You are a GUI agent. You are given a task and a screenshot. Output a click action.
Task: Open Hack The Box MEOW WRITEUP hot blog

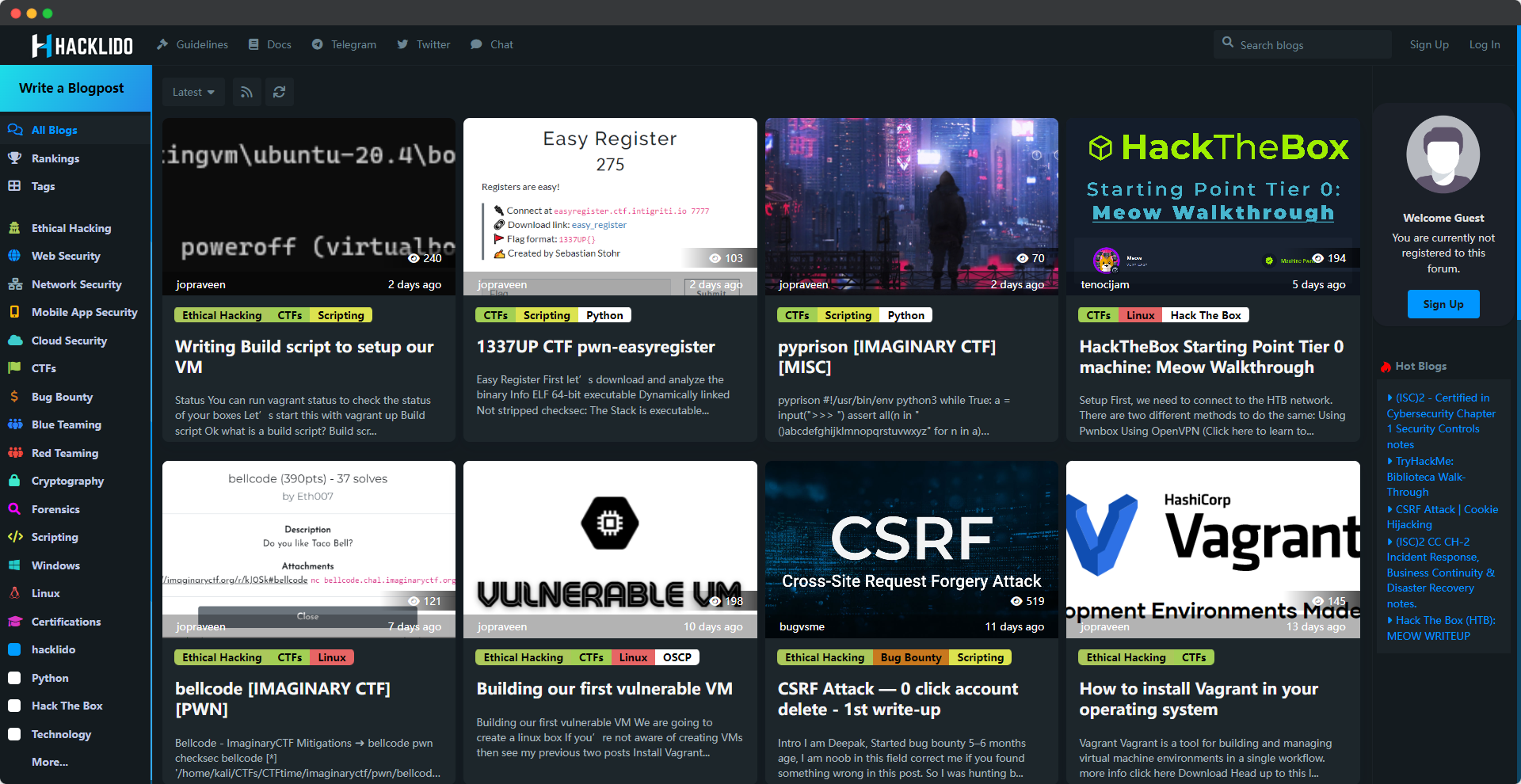click(x=1441, y=628)
